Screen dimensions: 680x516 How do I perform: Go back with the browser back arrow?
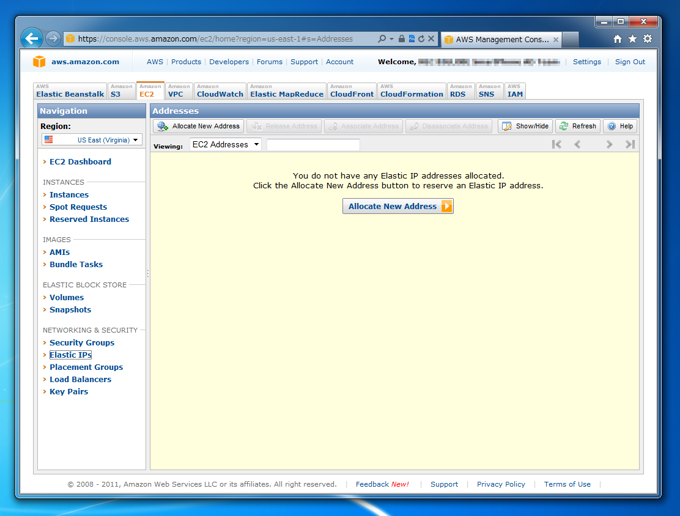coord(32,39)
